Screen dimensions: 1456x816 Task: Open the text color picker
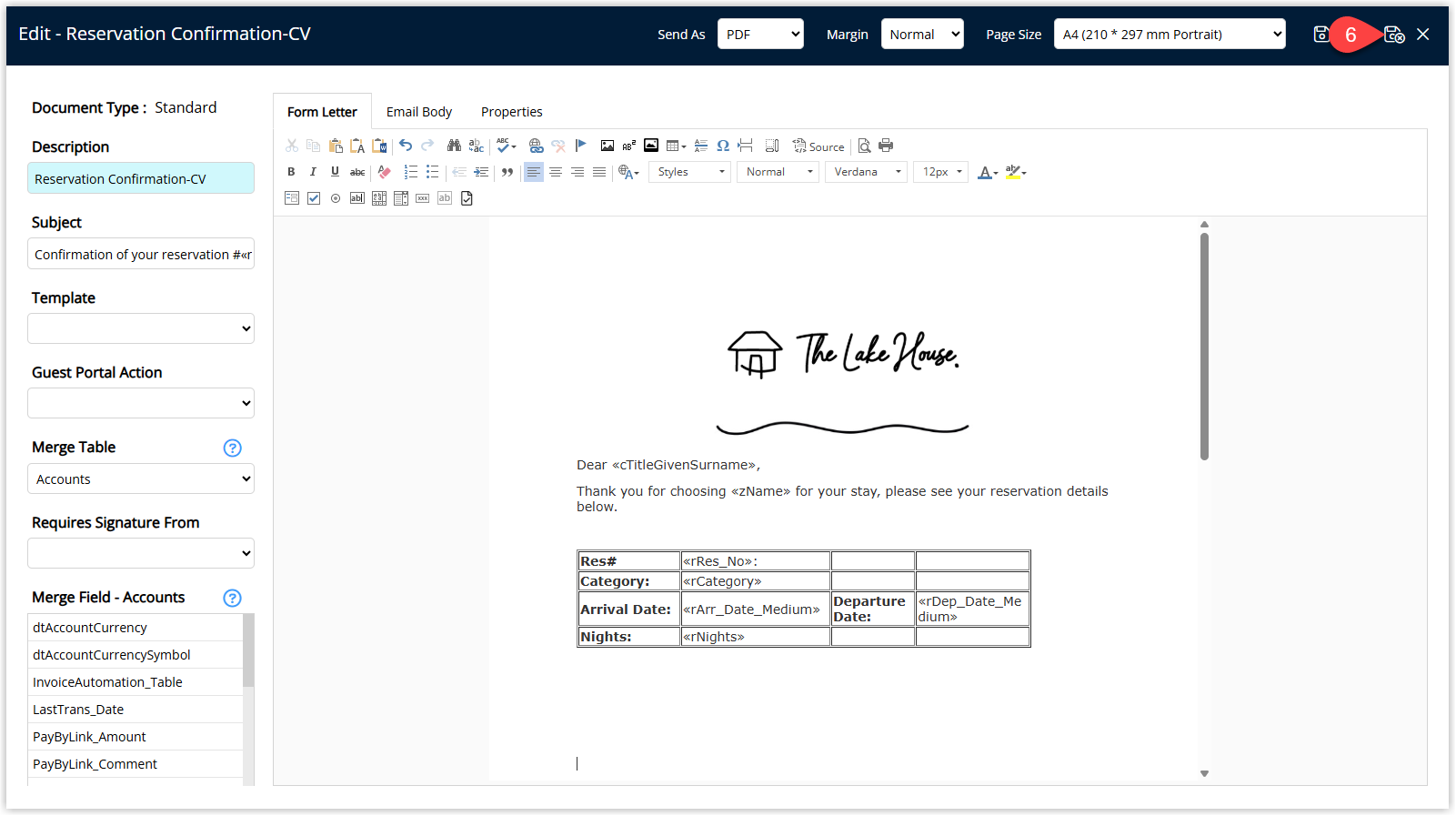pyautogui.click(x=988, y=172)
